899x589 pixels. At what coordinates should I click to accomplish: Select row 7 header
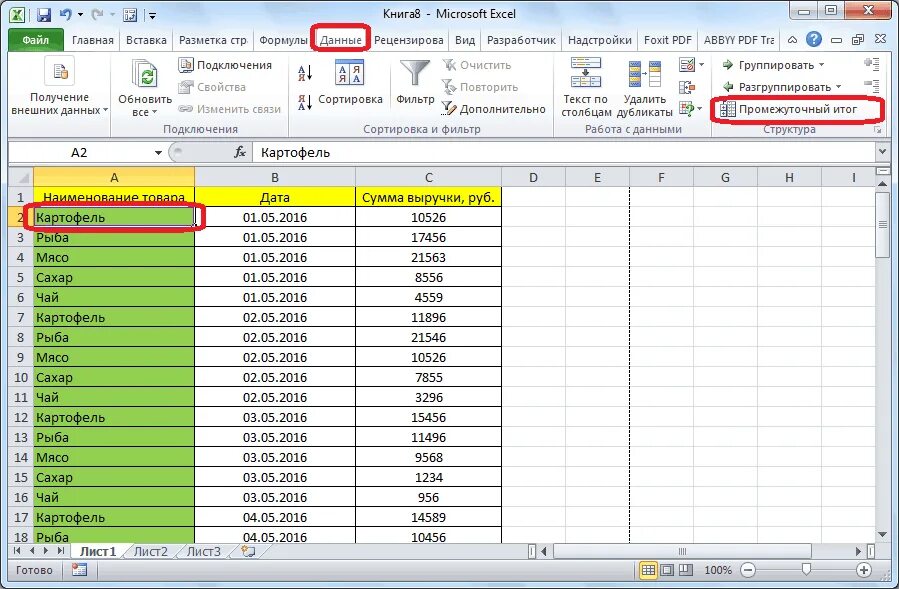pyautogui.click(x=21, y=317)
